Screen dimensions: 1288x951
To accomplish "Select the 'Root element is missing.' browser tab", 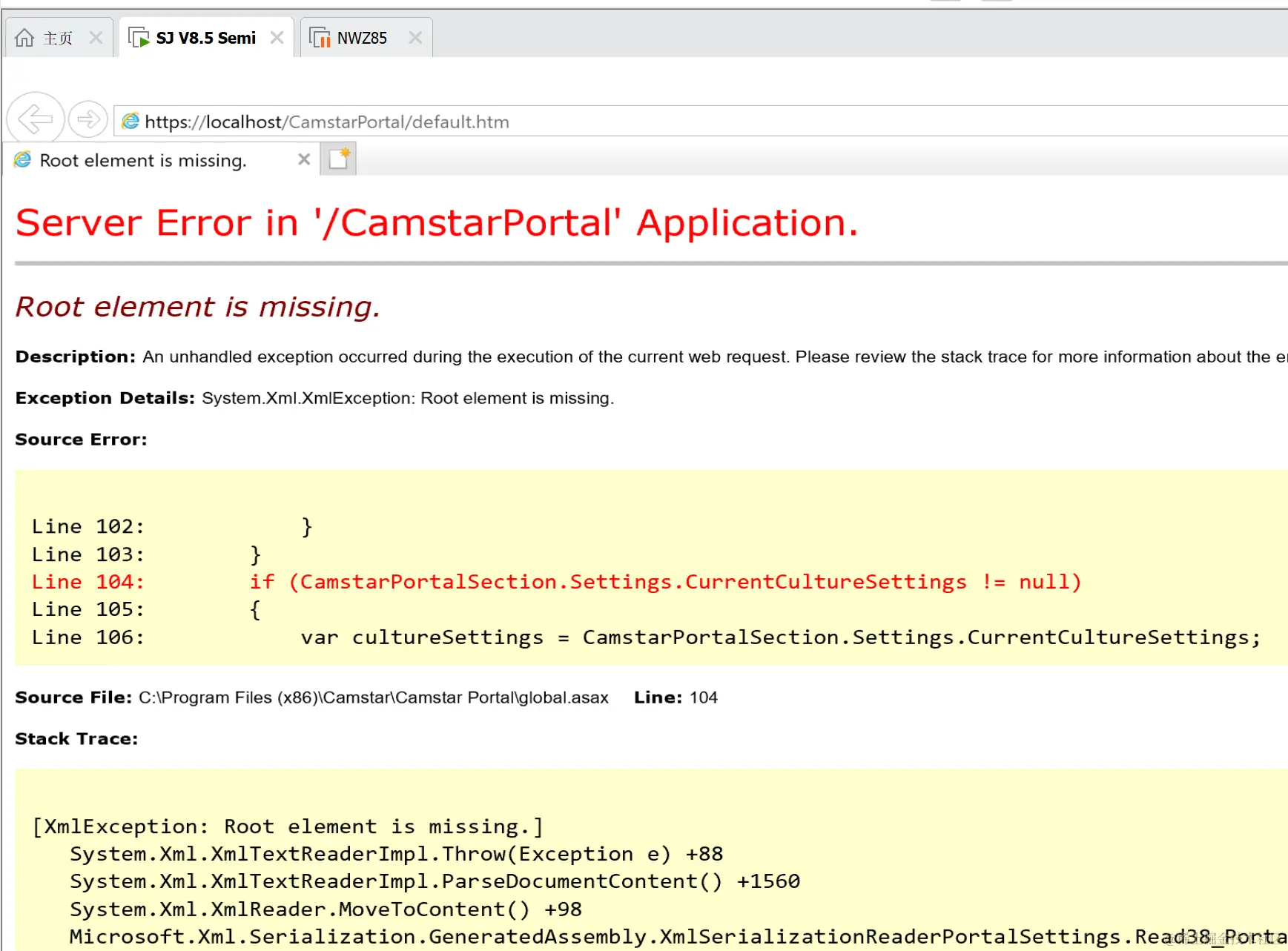I will coord(162,159).
